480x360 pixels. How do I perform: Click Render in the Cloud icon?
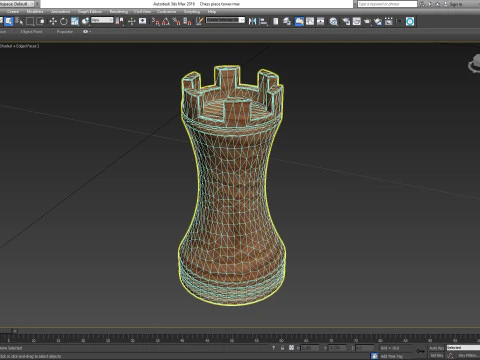tap(378, 21)
